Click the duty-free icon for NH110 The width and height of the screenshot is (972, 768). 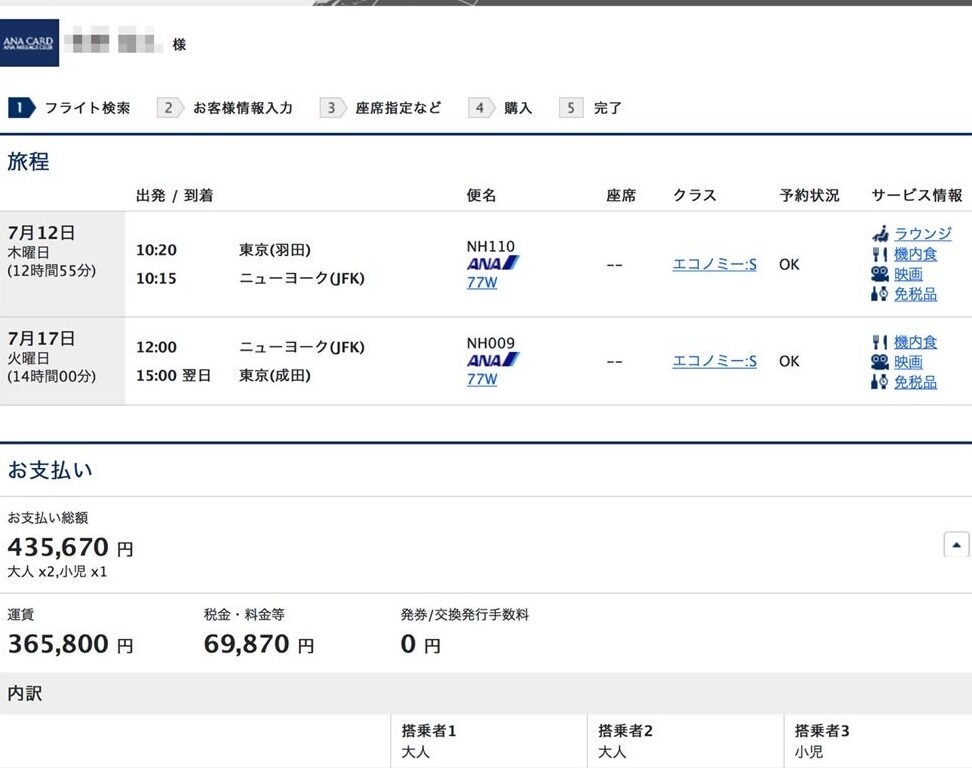(880, 294)
